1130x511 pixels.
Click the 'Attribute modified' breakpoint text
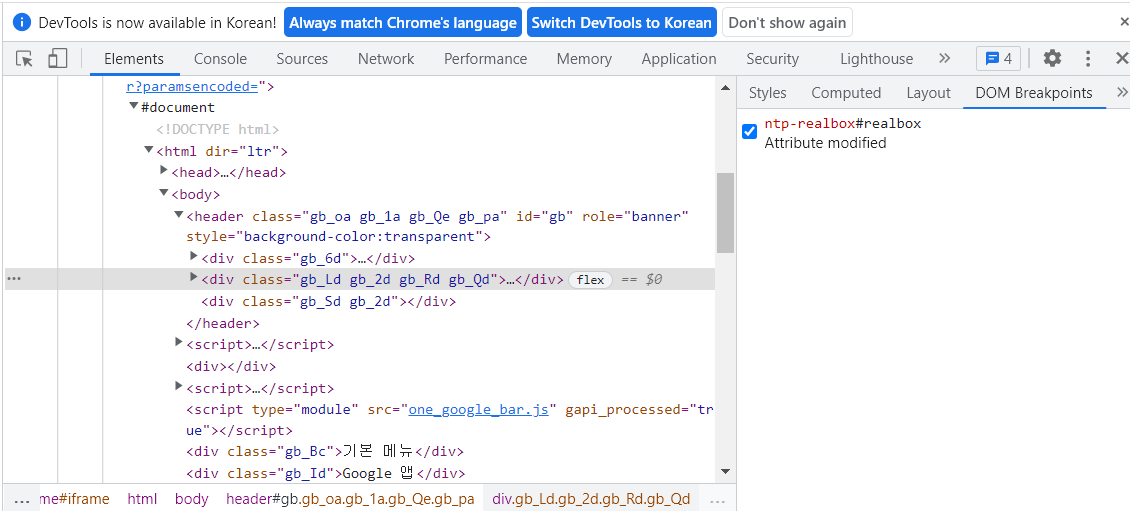click(x=825, y=143)
